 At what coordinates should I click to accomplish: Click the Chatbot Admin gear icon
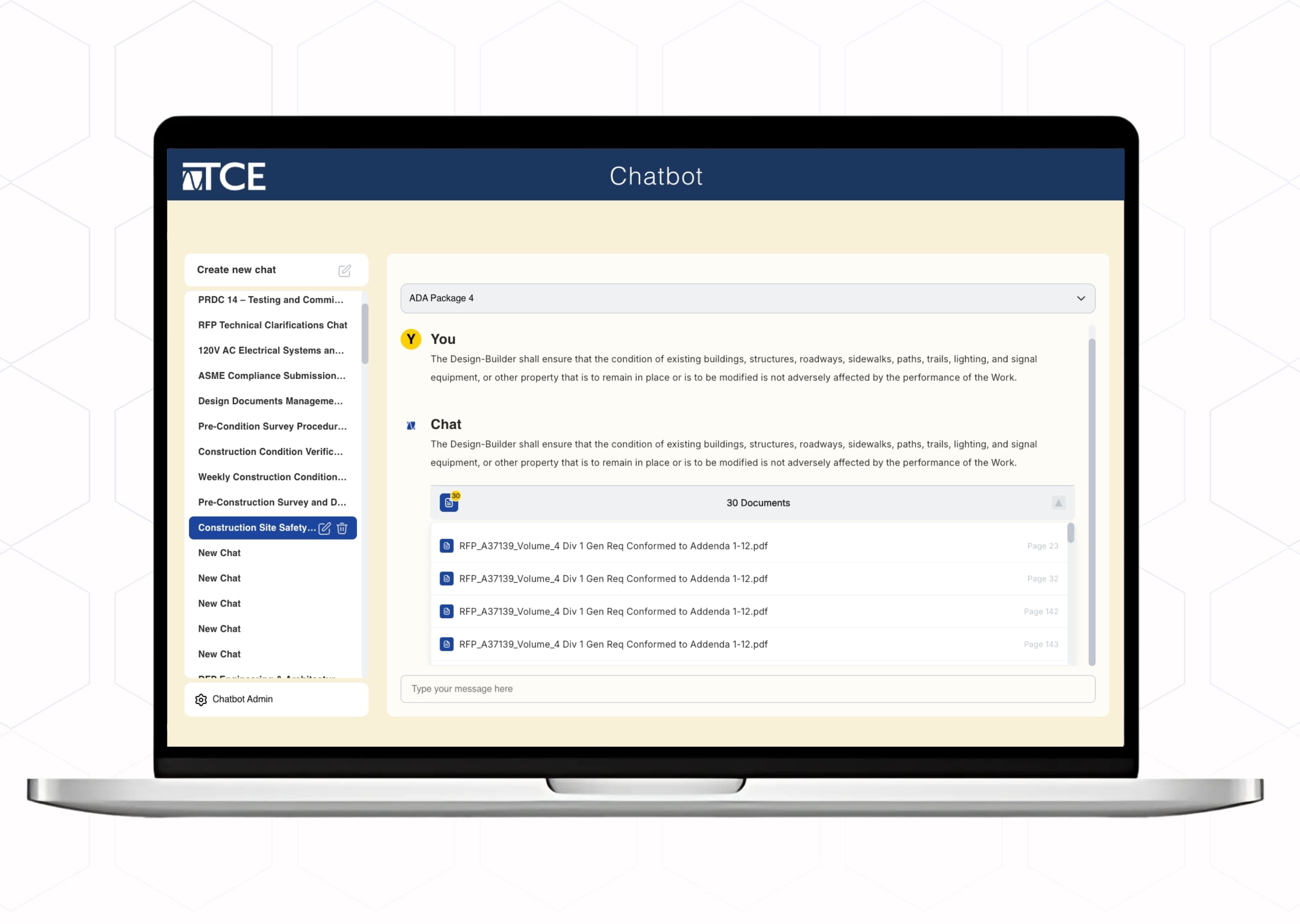tap(201, 700)
